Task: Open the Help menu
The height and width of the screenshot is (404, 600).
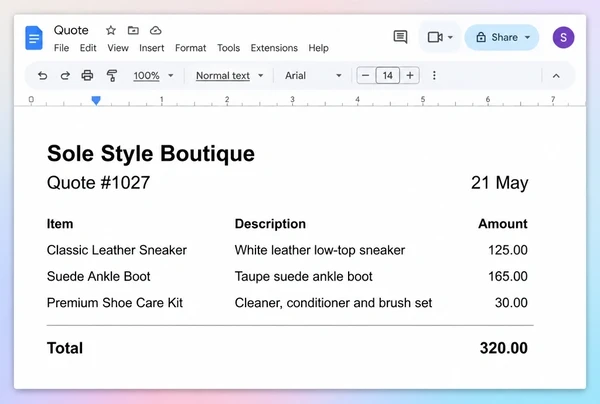Action: point(318,48)
